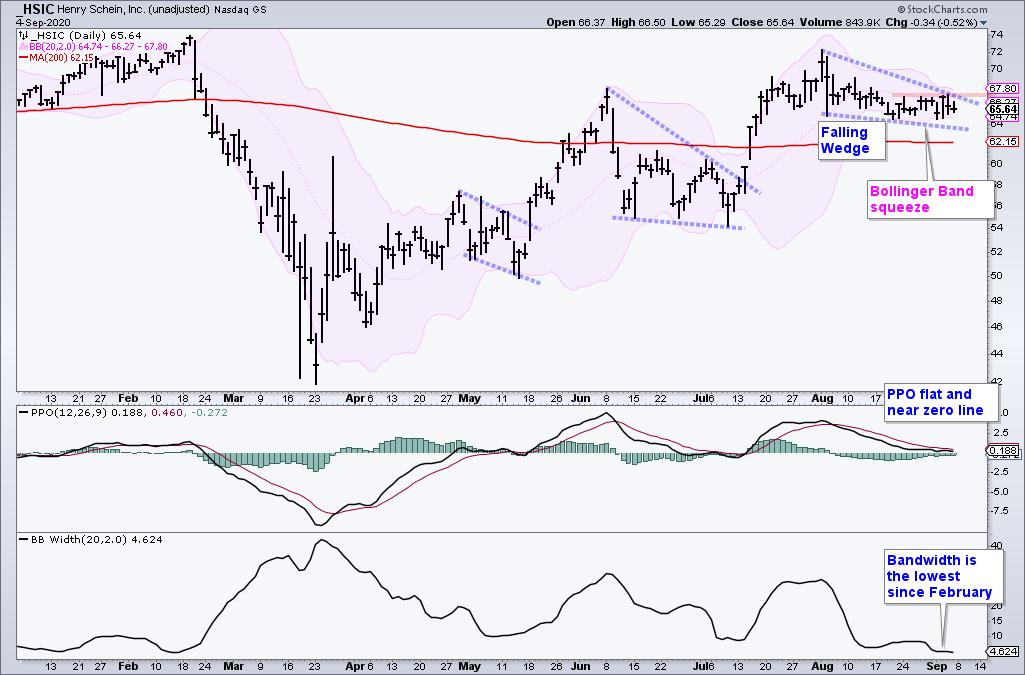Click the pink Bollinger Bands legend swatch
The image size is (1025, 675).
point(24,46)
